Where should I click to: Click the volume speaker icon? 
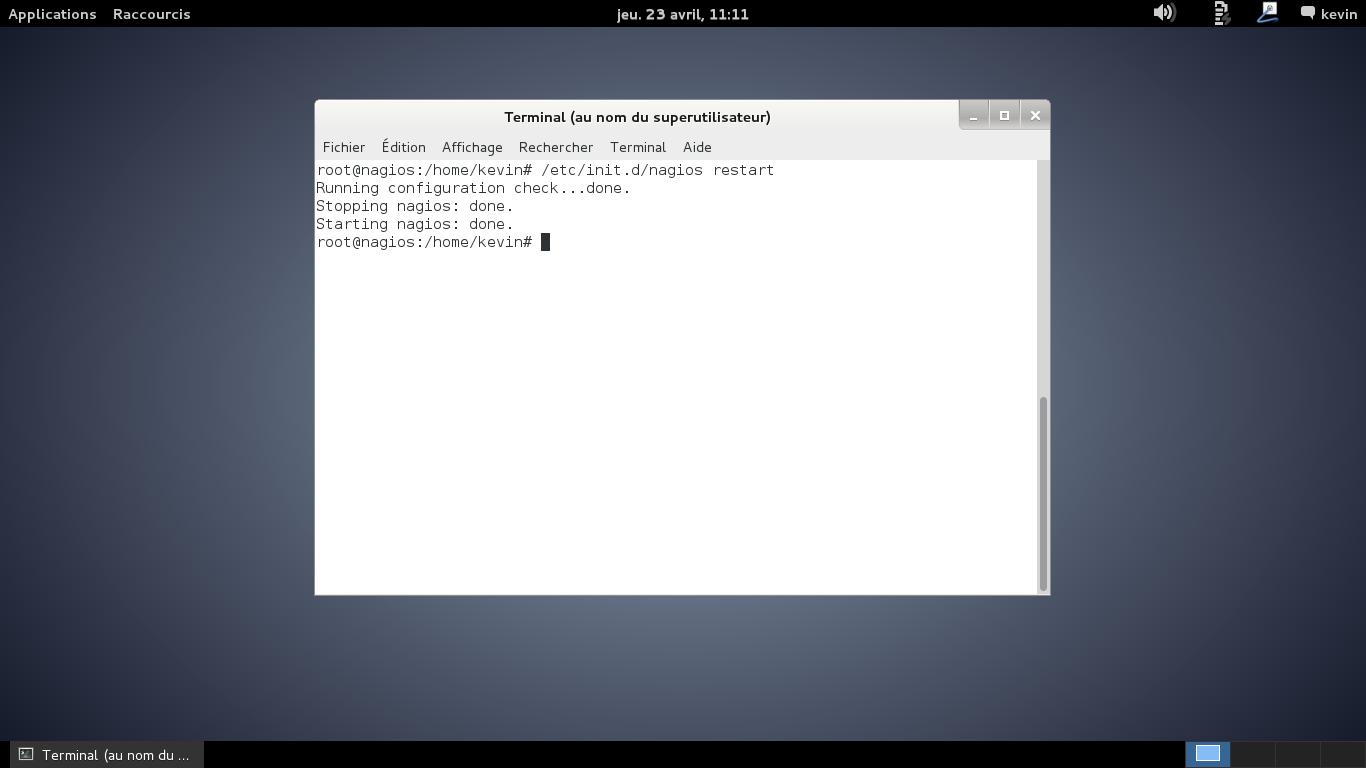(1164, 13)
